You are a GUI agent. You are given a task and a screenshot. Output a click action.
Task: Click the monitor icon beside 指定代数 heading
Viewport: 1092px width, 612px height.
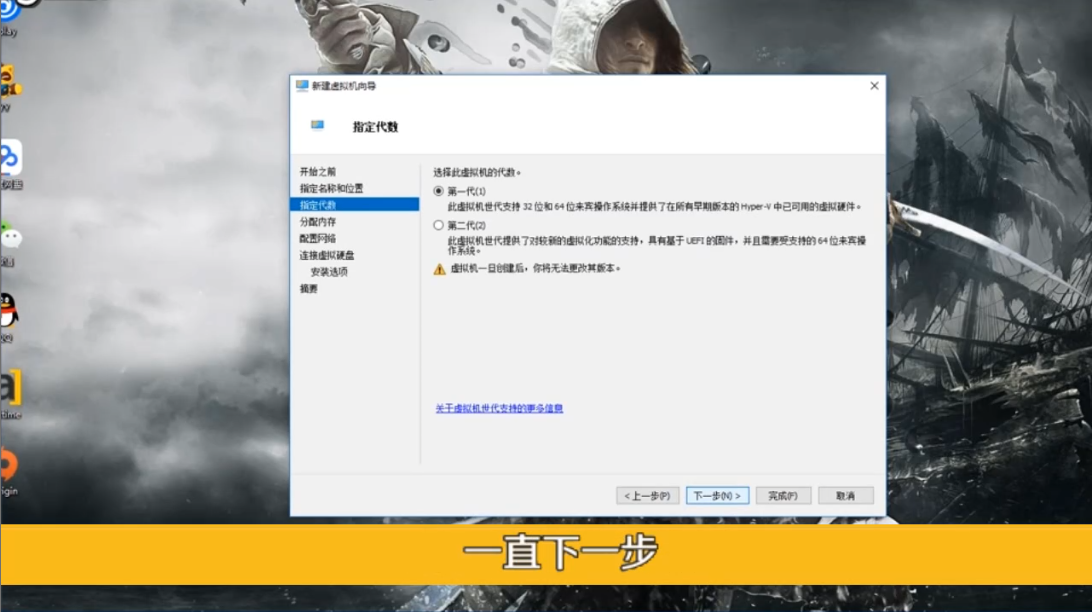[318, 125]
